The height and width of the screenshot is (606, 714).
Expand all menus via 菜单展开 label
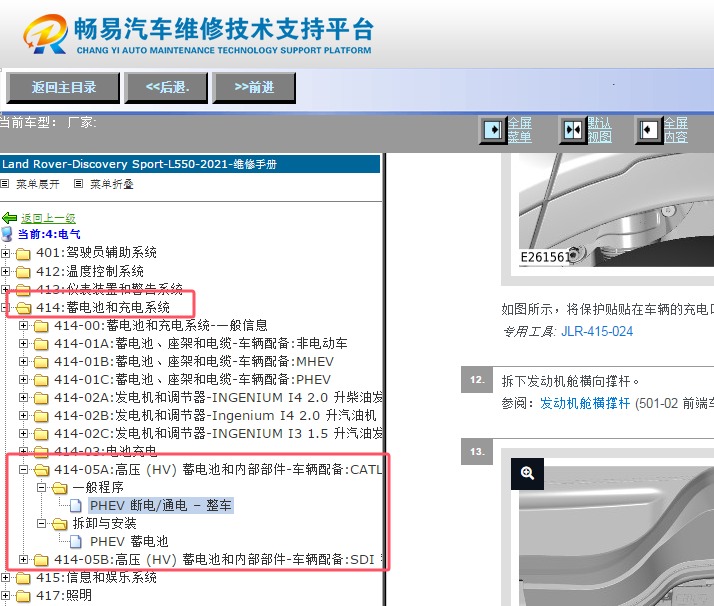tap(38, 184)
